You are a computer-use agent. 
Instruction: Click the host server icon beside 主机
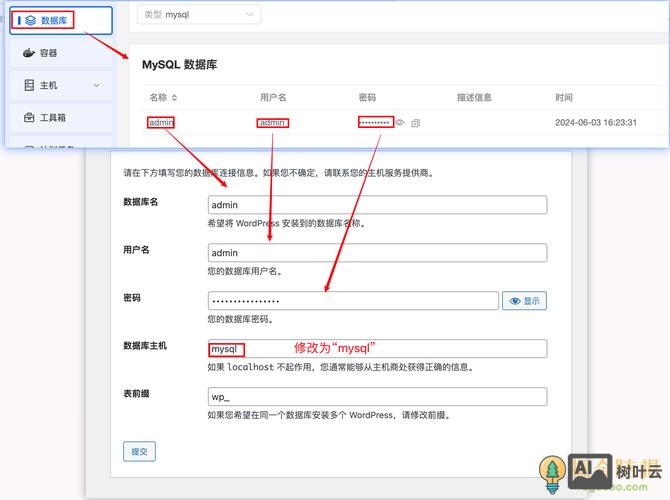click(x=29, y=85)
